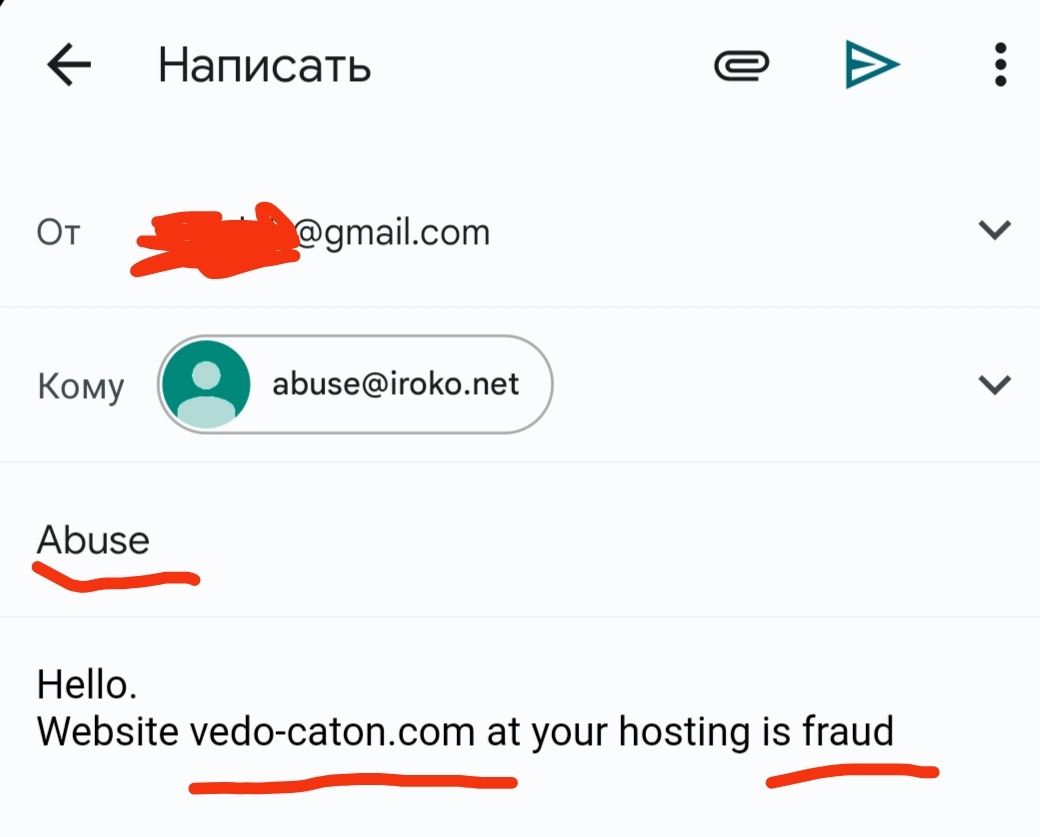
Task: Click the sender gmail.com address field
Action: pyautogui.click(x=312, y=232)
